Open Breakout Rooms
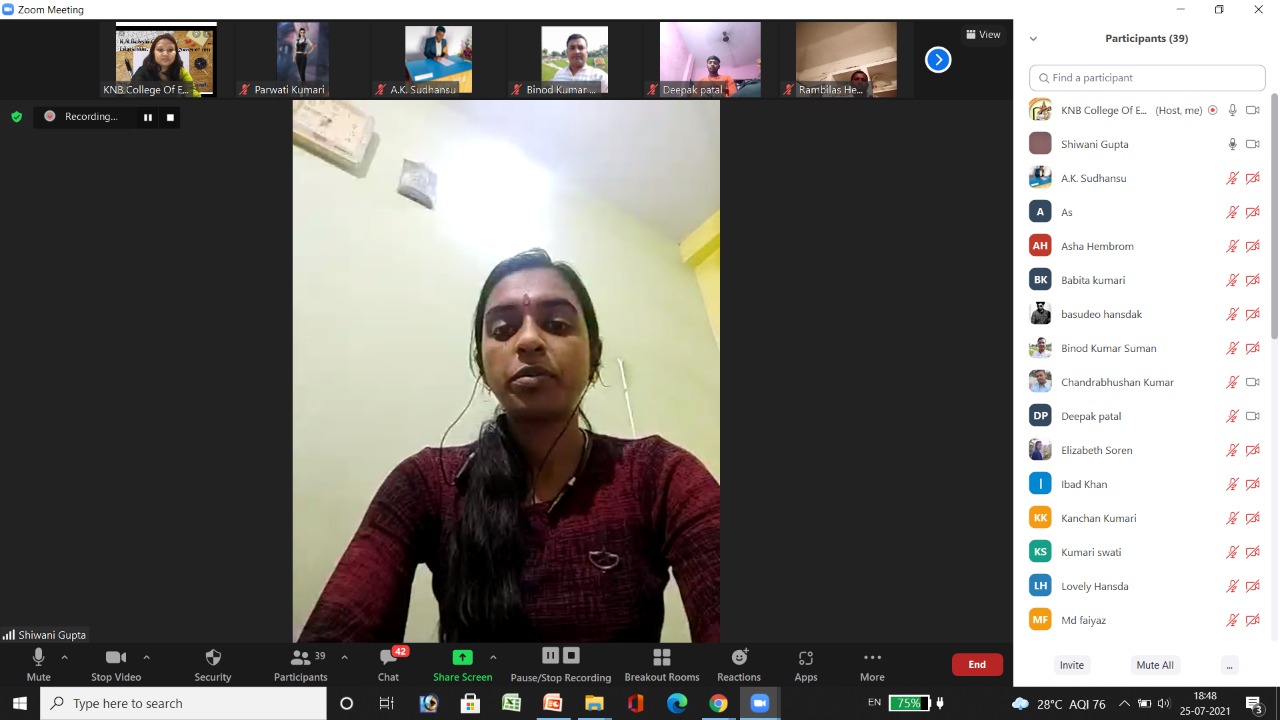Viewport: 1280px width, 720px height. click(662, 665)
